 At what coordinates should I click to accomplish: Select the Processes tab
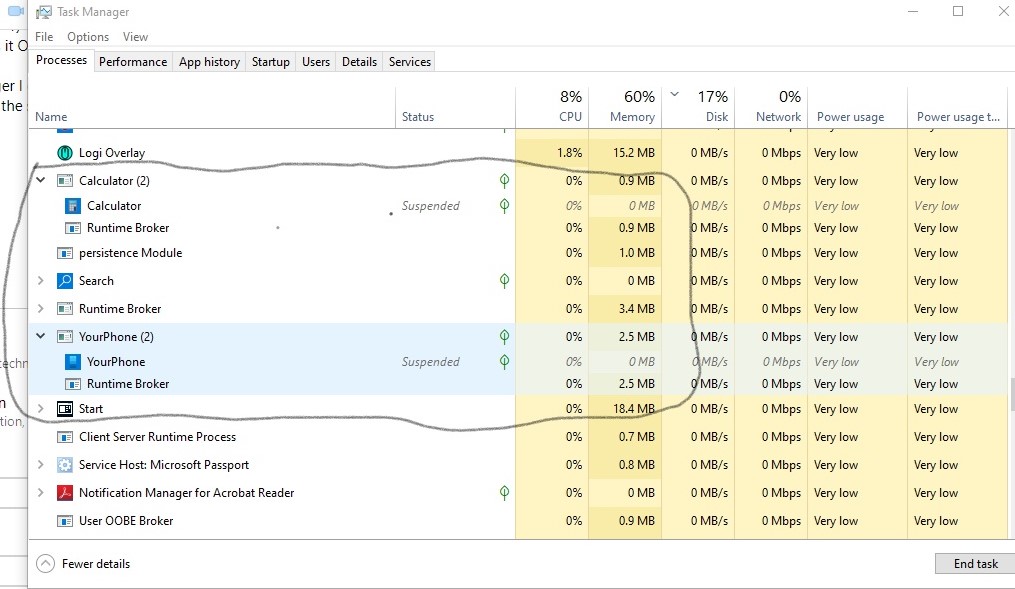[61, 60]
